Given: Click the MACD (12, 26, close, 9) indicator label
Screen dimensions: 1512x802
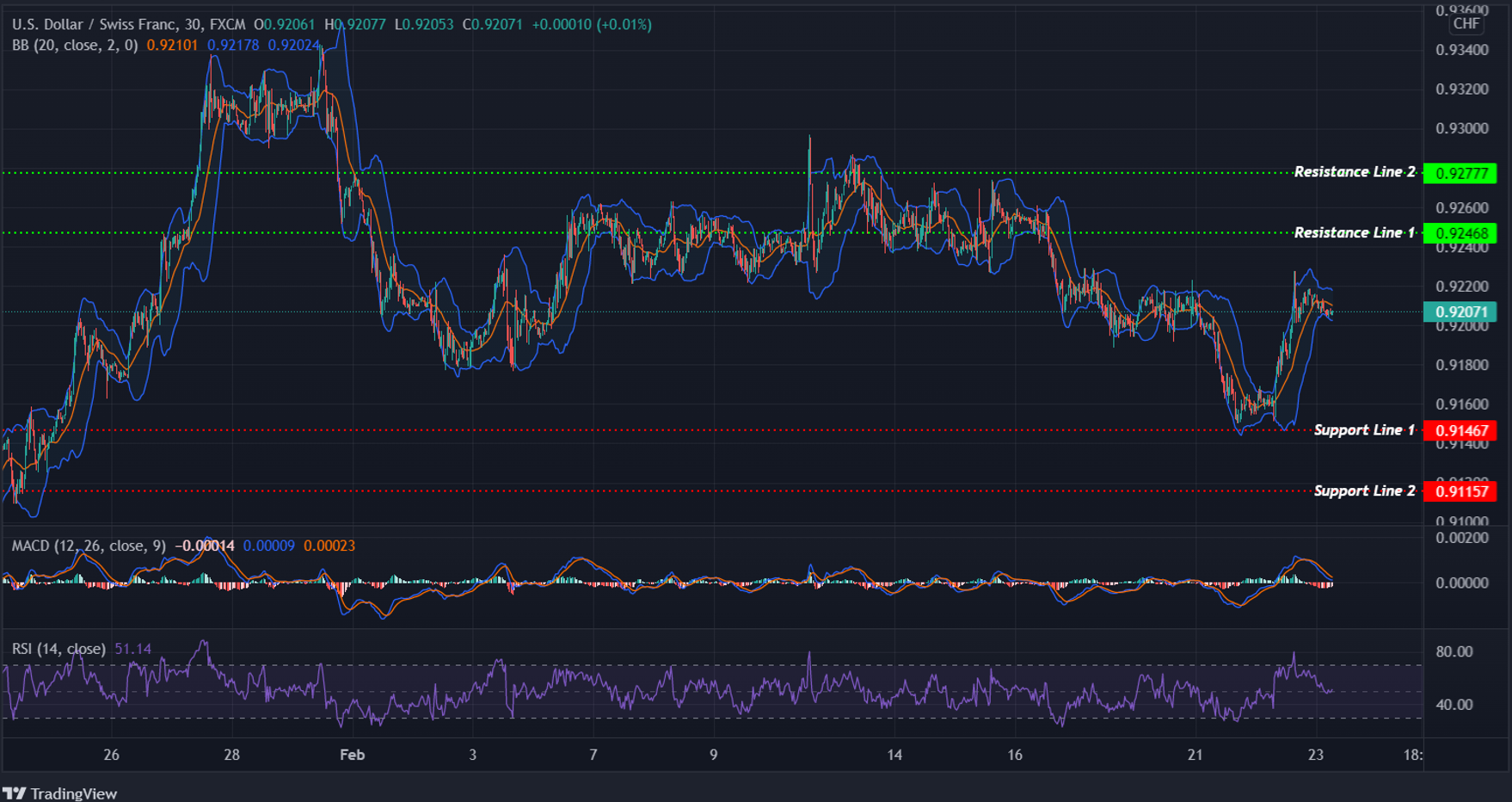Looking at the screenshot, I should click(x=89, y=545).
